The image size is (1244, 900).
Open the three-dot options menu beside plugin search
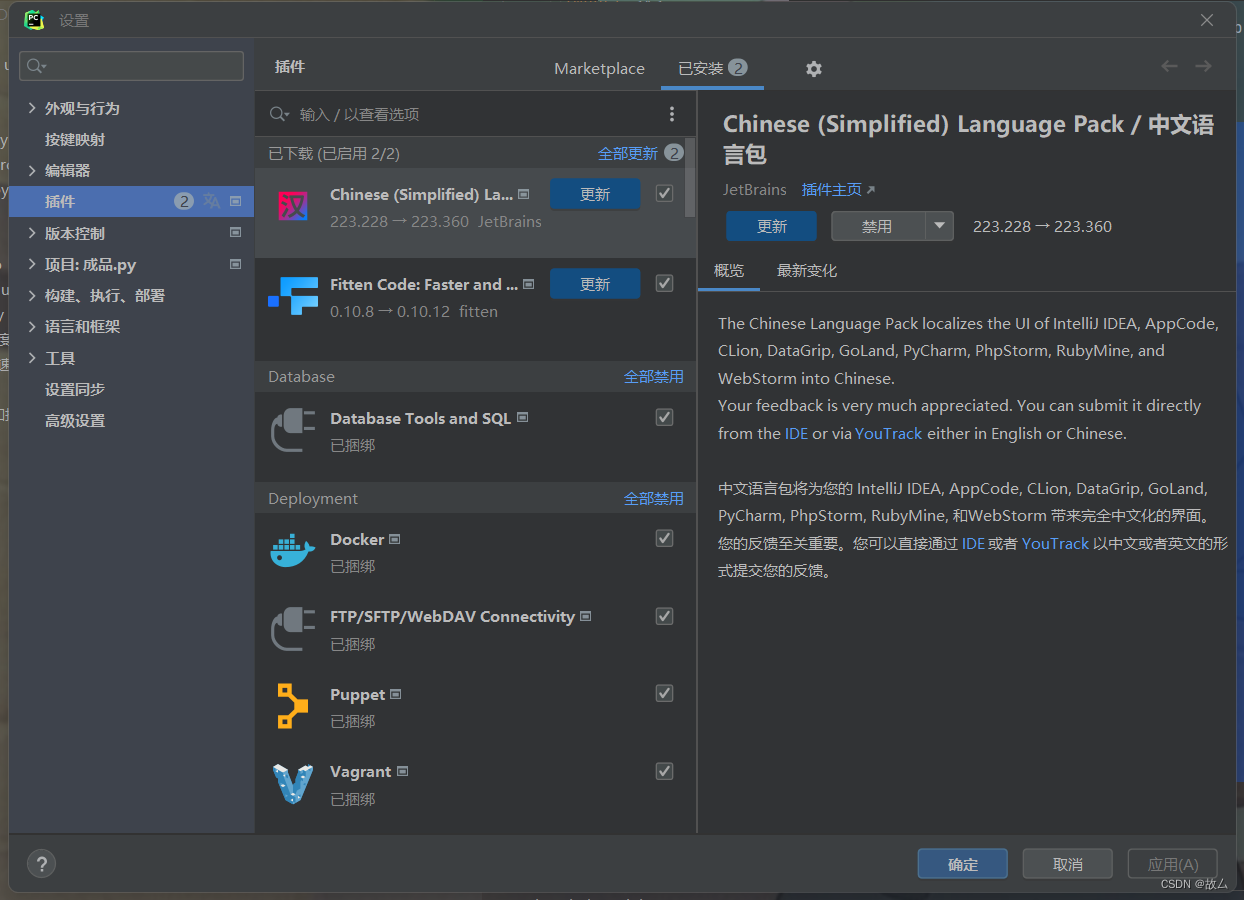(672, 114)
